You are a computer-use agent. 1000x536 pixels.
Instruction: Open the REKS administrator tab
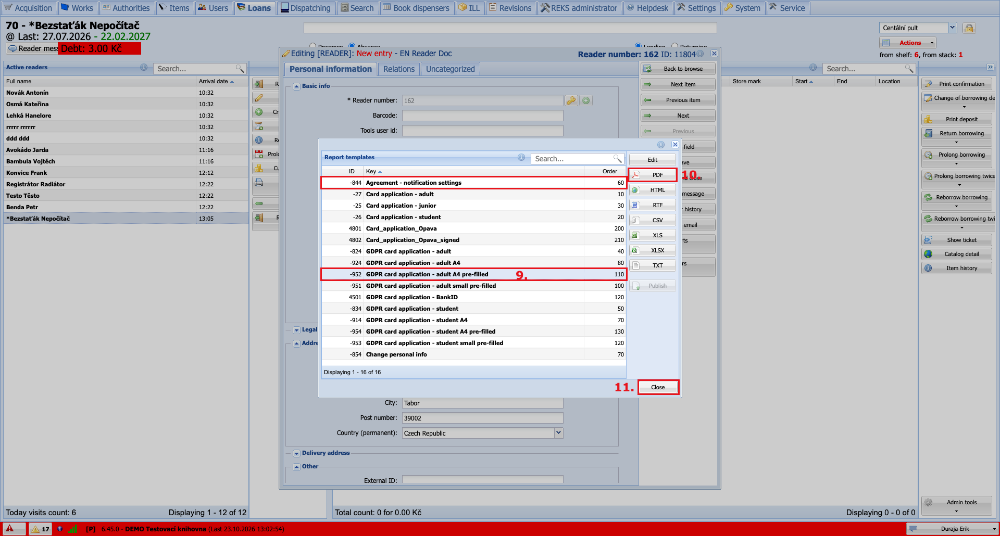[578, 8]
